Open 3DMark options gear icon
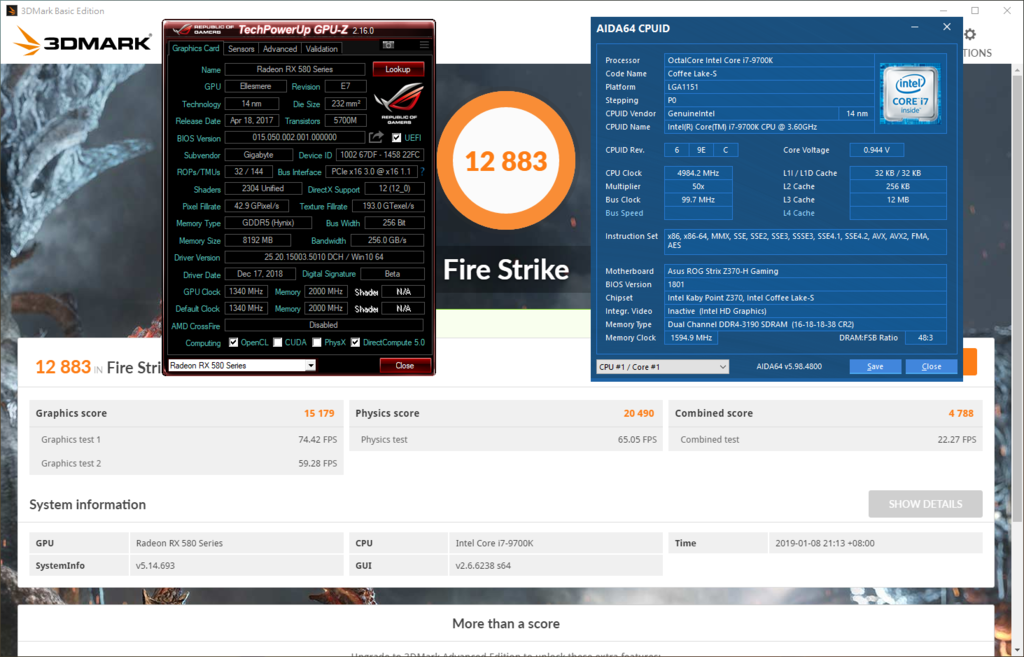Screen dimensions: 1024x657 [970, 35]
